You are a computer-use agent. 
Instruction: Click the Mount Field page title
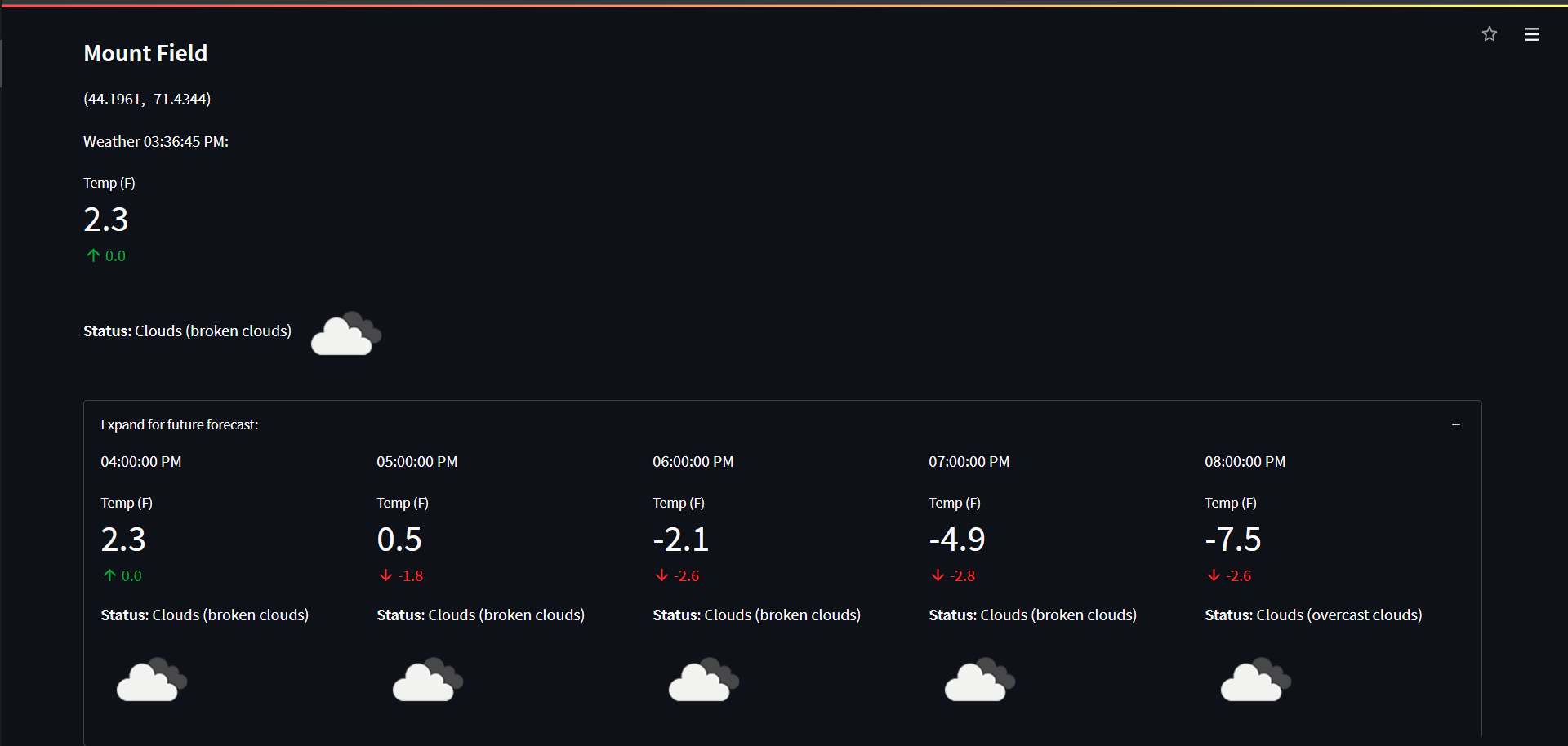(x=145, y=53)
